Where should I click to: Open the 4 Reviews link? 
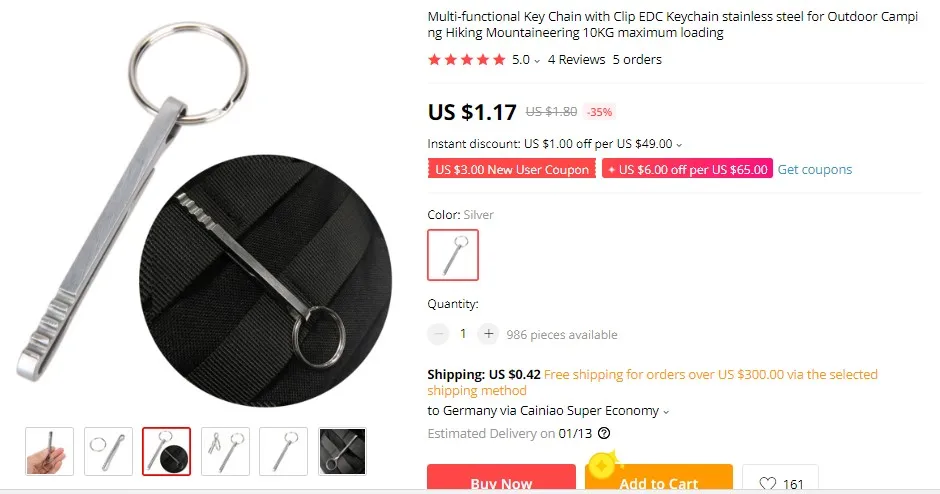point(576,59)
